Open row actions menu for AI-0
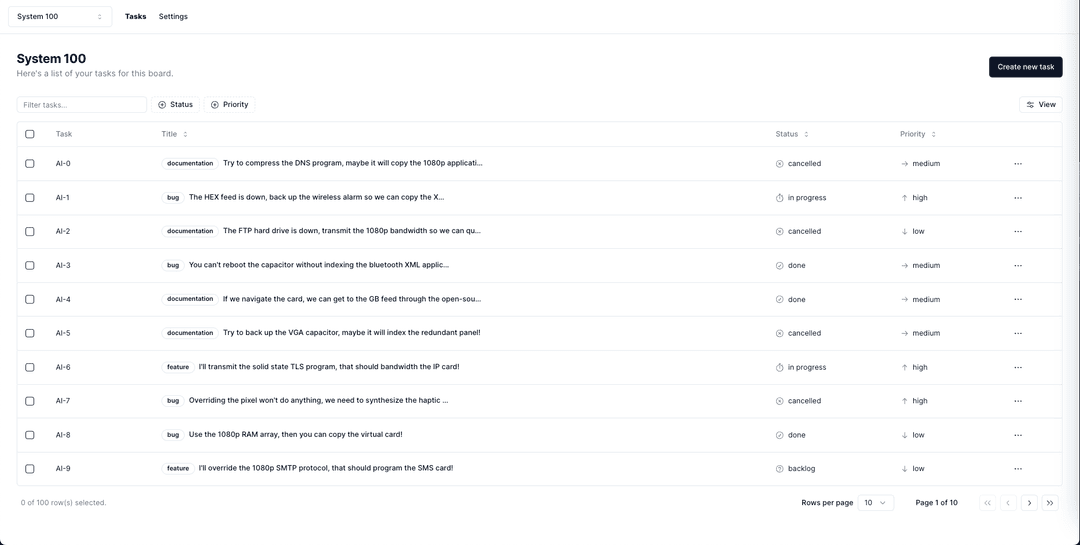Screen dimensions: 1080x545 1018,164
